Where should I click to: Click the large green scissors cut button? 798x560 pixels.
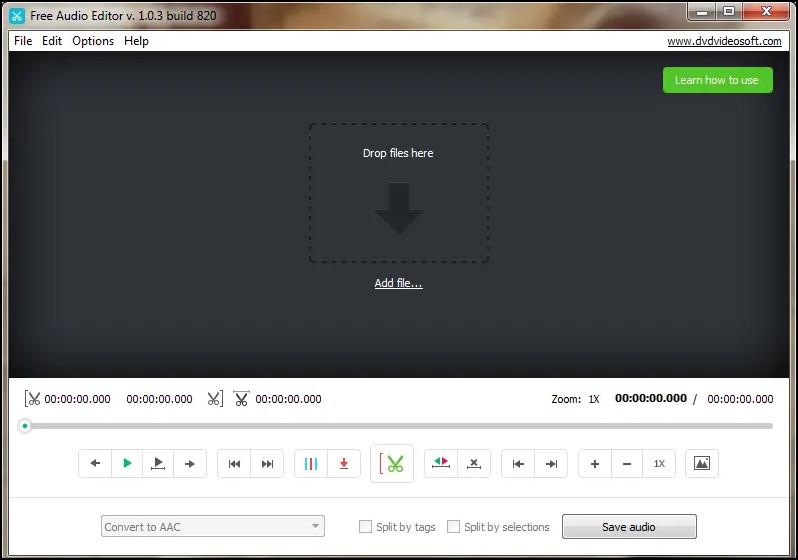(392, 463)
